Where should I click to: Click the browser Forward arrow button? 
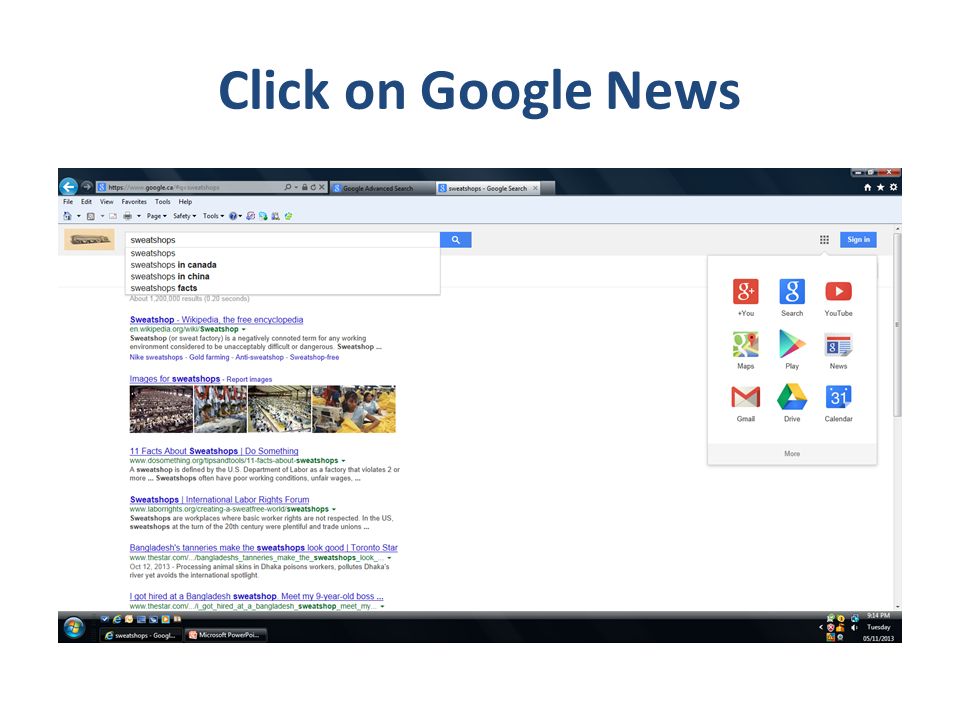86,186
